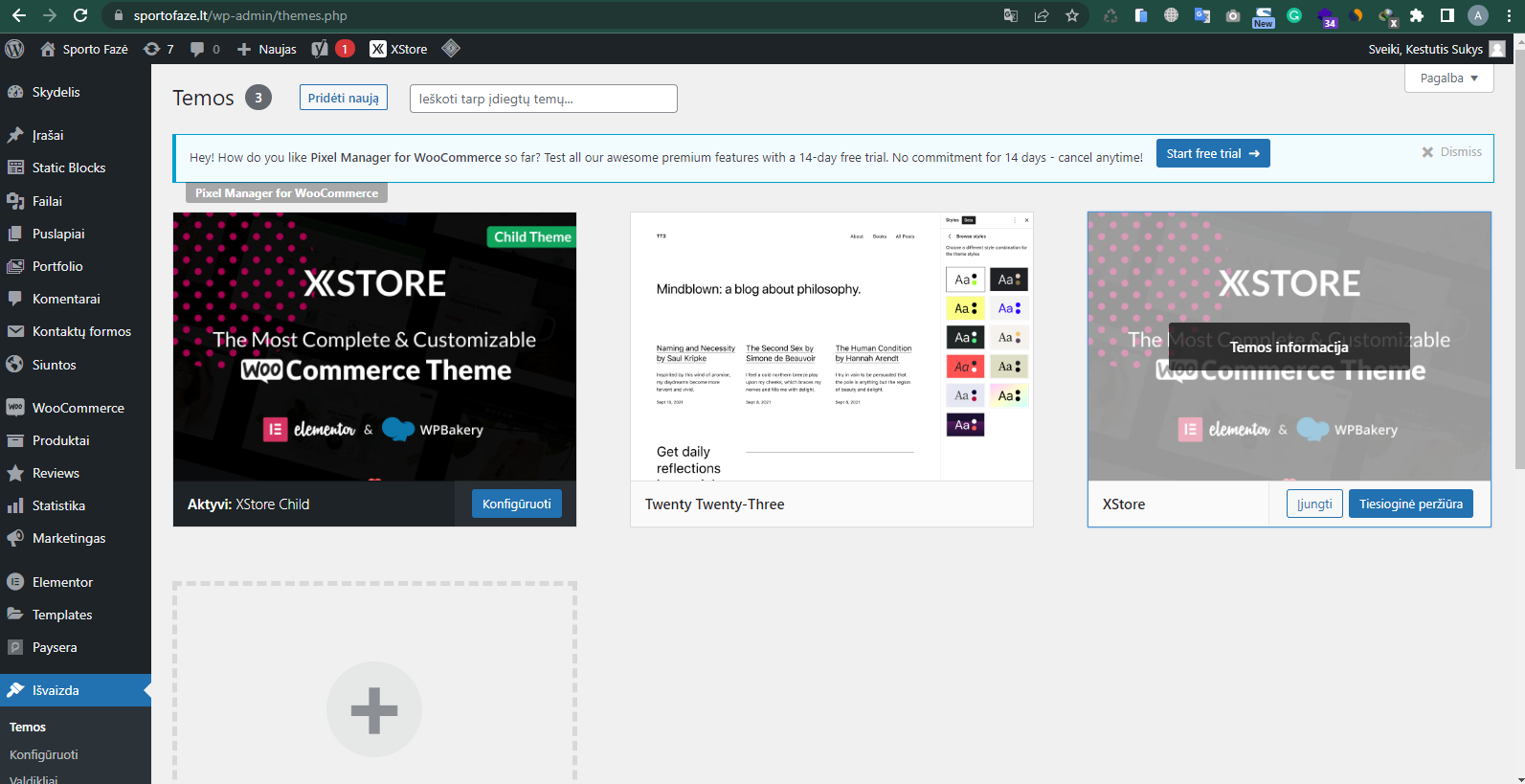This screenshot has height=784, width=1525.
Task: Click the Reviews star icon
Action: click(15, 473)
